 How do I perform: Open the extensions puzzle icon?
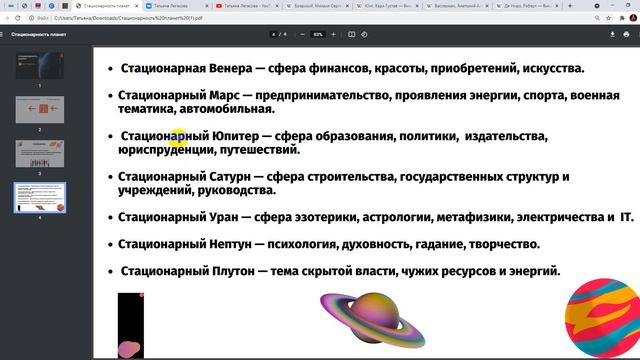click(622, 18)
